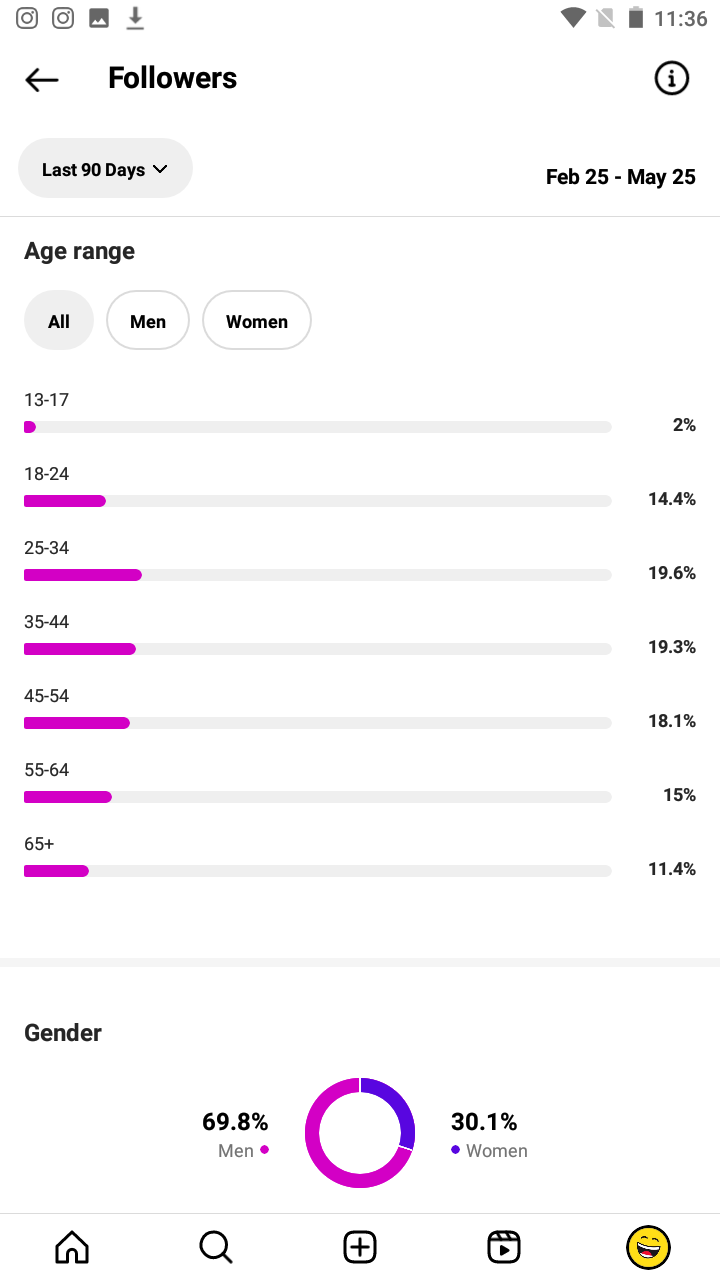Open the Reels icon
The image size is (720, 1280).
click(504, 1247)
